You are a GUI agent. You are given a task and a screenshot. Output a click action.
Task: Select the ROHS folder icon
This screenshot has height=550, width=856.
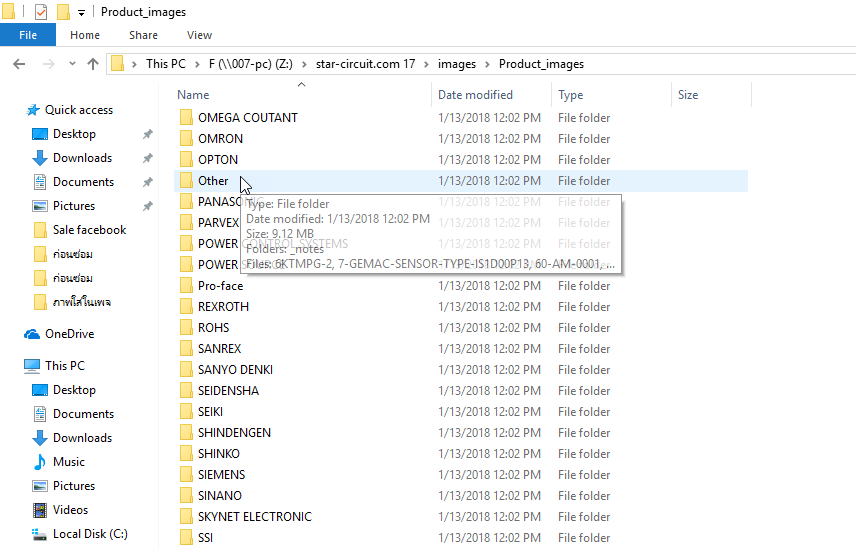(x=186, y=328)
